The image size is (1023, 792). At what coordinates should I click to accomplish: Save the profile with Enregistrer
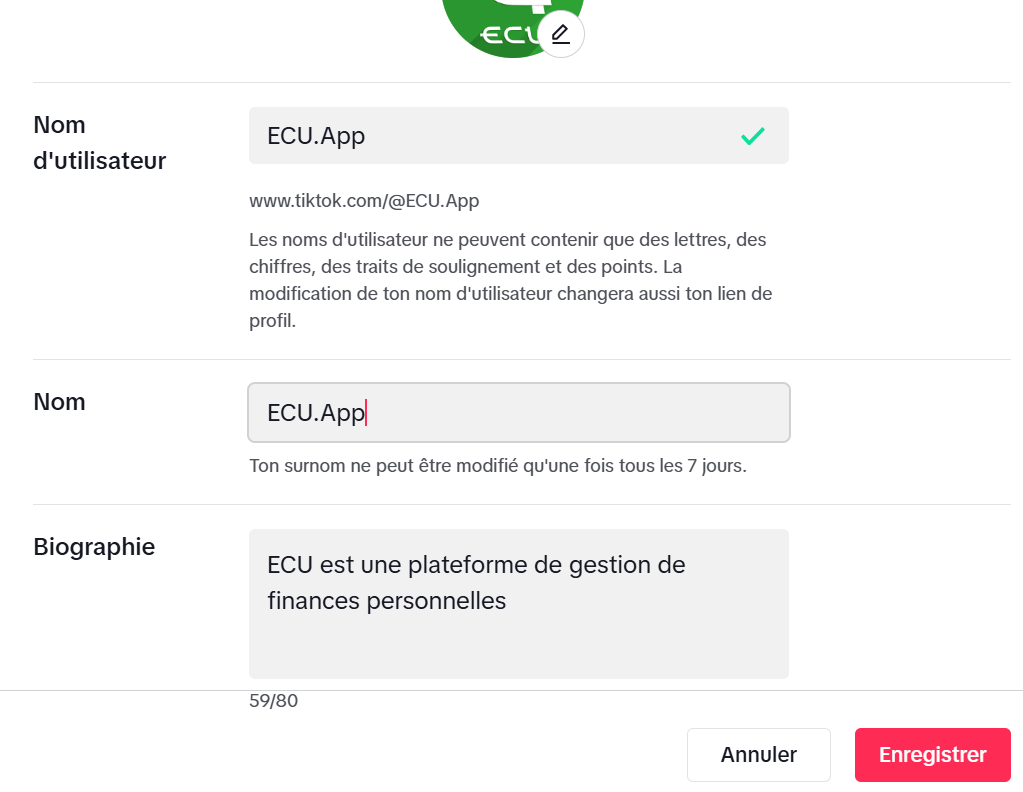coord(932,755)
